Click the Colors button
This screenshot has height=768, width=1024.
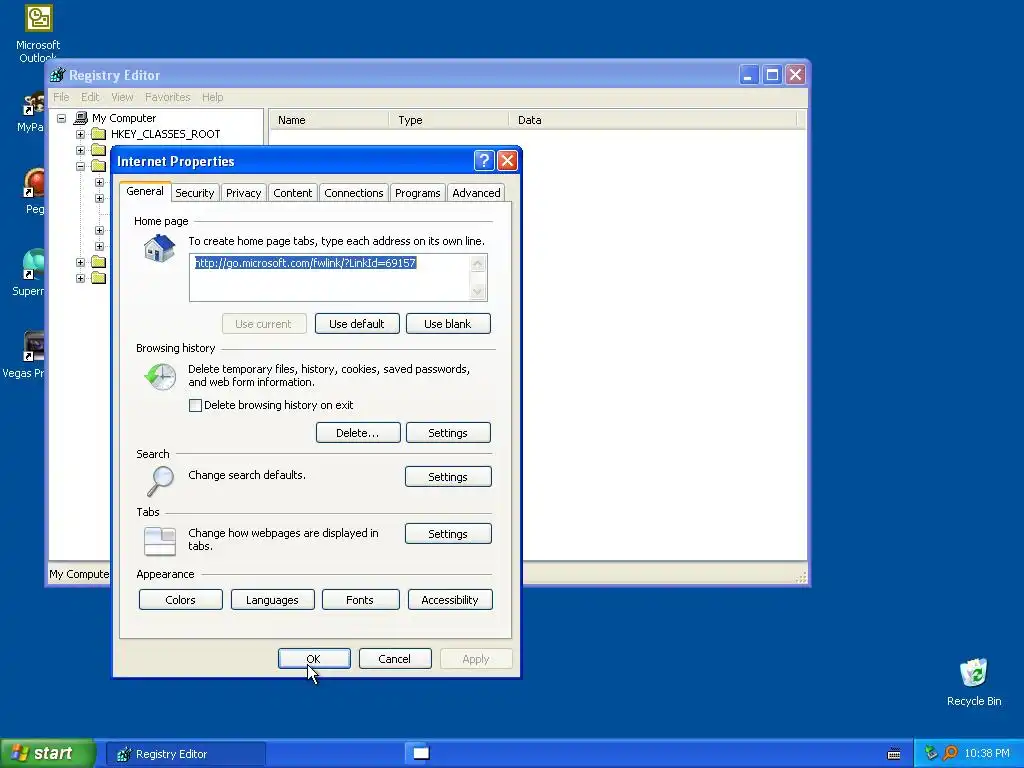(180, 600)
